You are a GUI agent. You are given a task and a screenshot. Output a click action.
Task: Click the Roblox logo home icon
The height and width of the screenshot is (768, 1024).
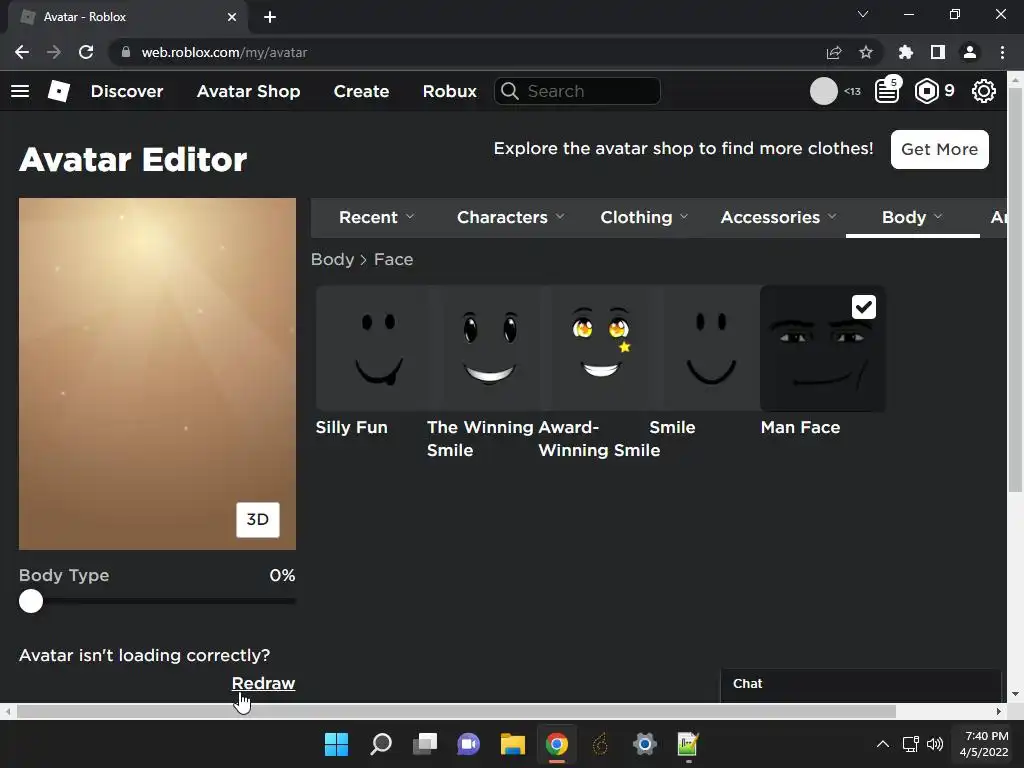(x=59, y=91)
